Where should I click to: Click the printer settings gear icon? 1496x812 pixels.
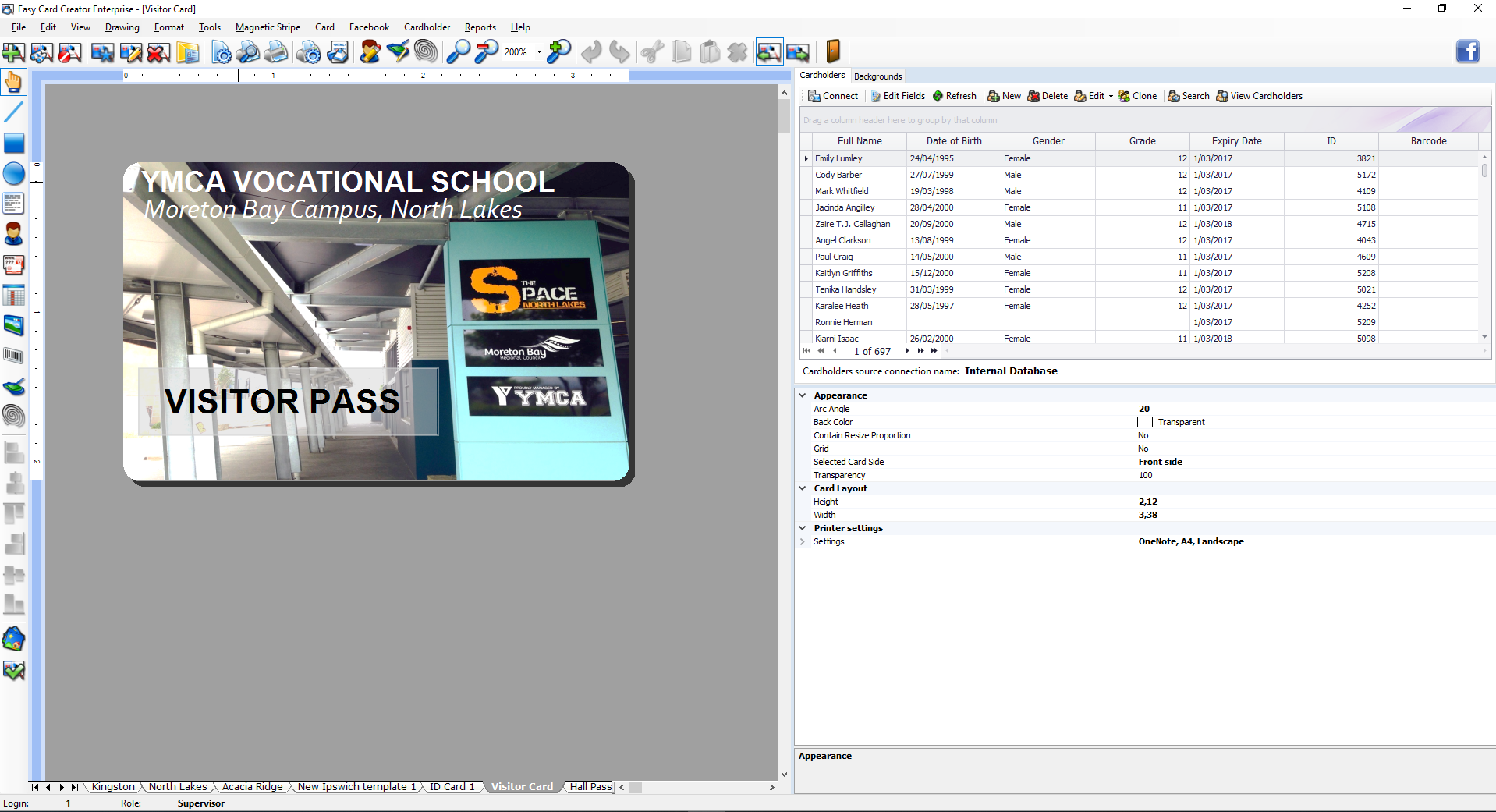(309, 52)
